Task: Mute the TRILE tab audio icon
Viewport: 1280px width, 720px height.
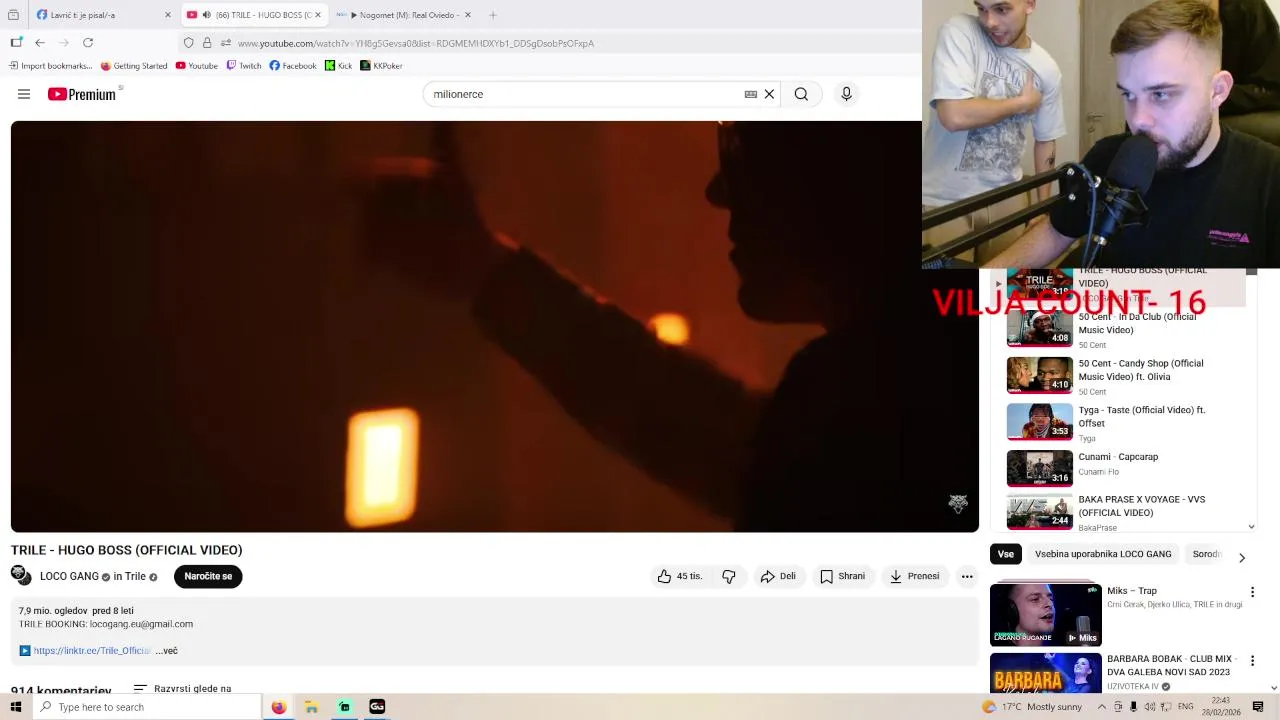Action: tap(206, 15)
